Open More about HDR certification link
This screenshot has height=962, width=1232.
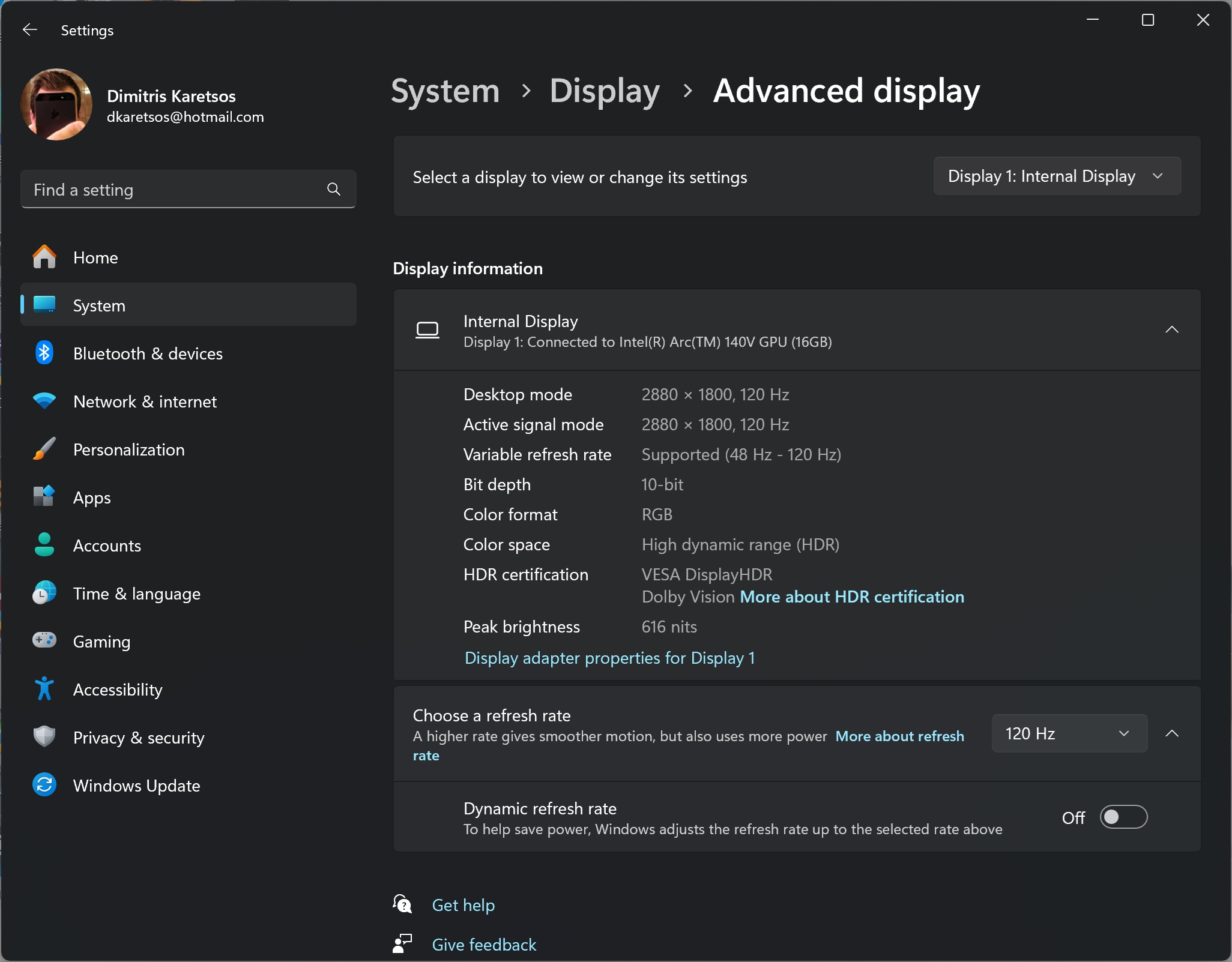[851, 597]
